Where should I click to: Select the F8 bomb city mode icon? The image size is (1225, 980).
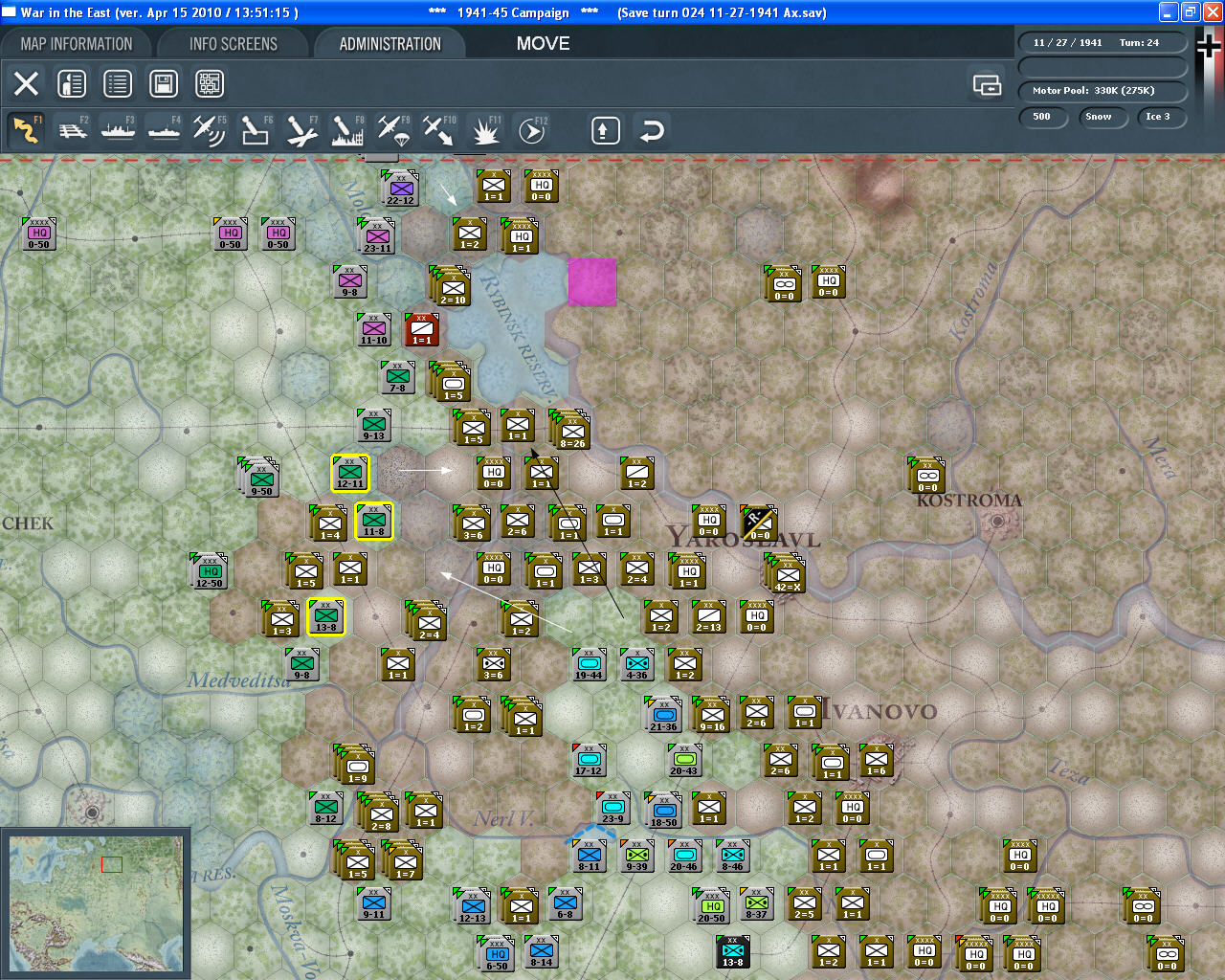coord(347,130)
